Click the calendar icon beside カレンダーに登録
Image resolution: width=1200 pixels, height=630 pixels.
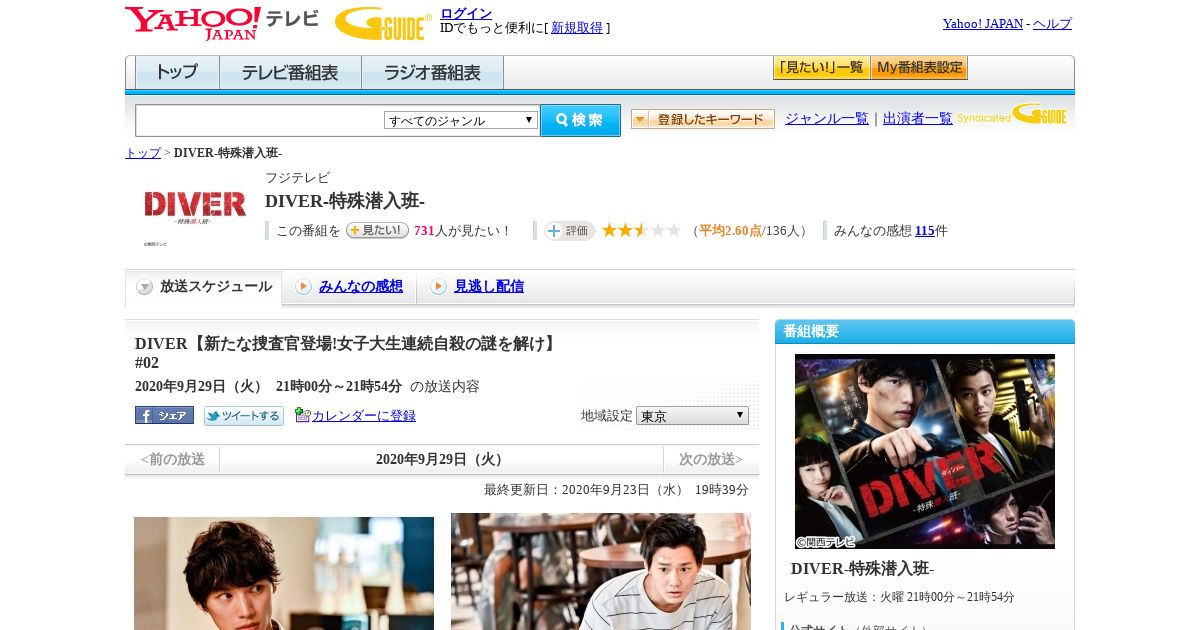(303, 415)
